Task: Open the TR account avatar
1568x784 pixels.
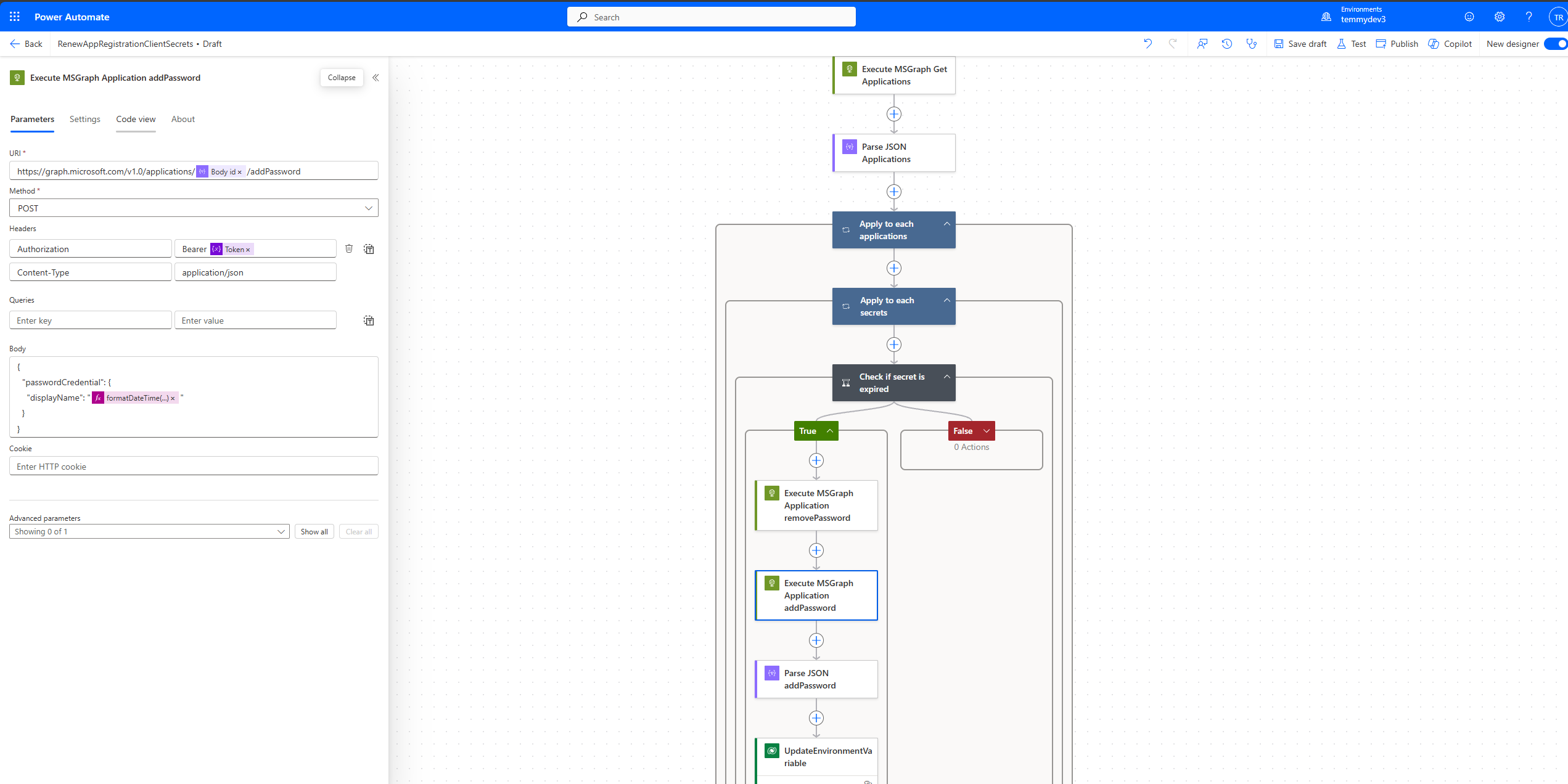Action: pos(1559,17)
